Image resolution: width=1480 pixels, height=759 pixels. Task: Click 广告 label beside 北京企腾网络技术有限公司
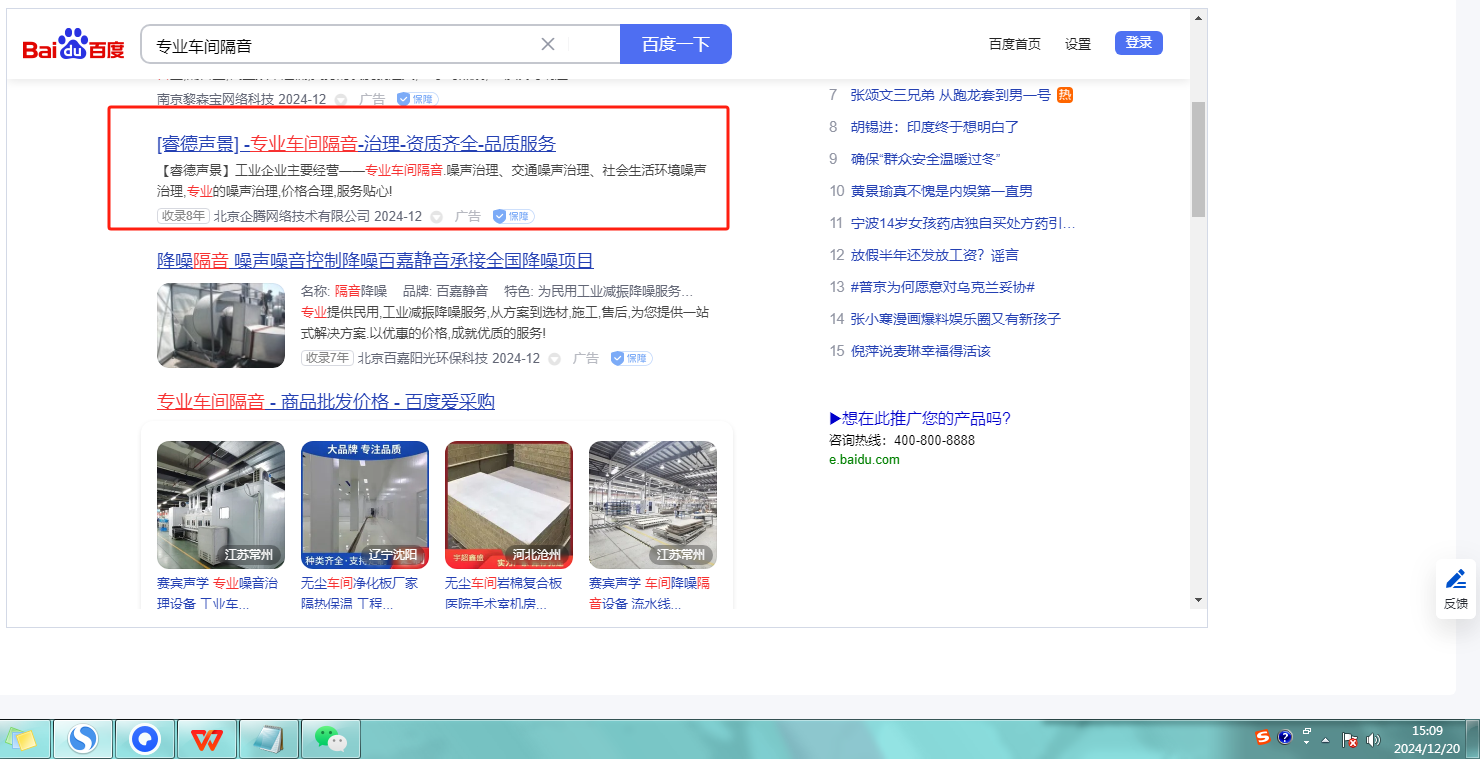(468, 216)
